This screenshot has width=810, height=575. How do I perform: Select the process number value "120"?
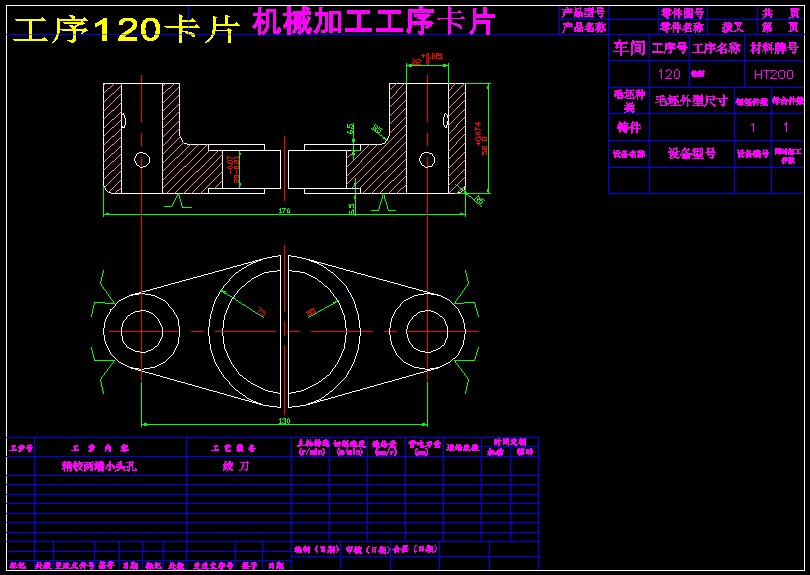(x=669, y=74)
